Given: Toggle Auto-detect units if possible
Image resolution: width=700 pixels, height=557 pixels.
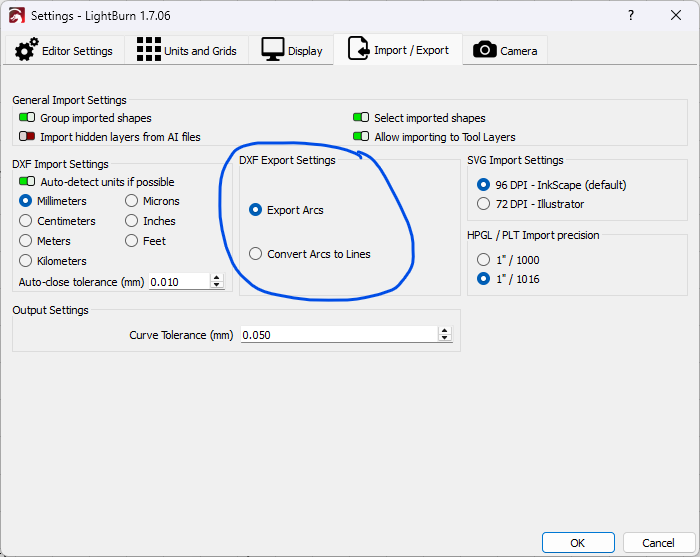Looking at the screenshot, I should click(x=27, y=182).
